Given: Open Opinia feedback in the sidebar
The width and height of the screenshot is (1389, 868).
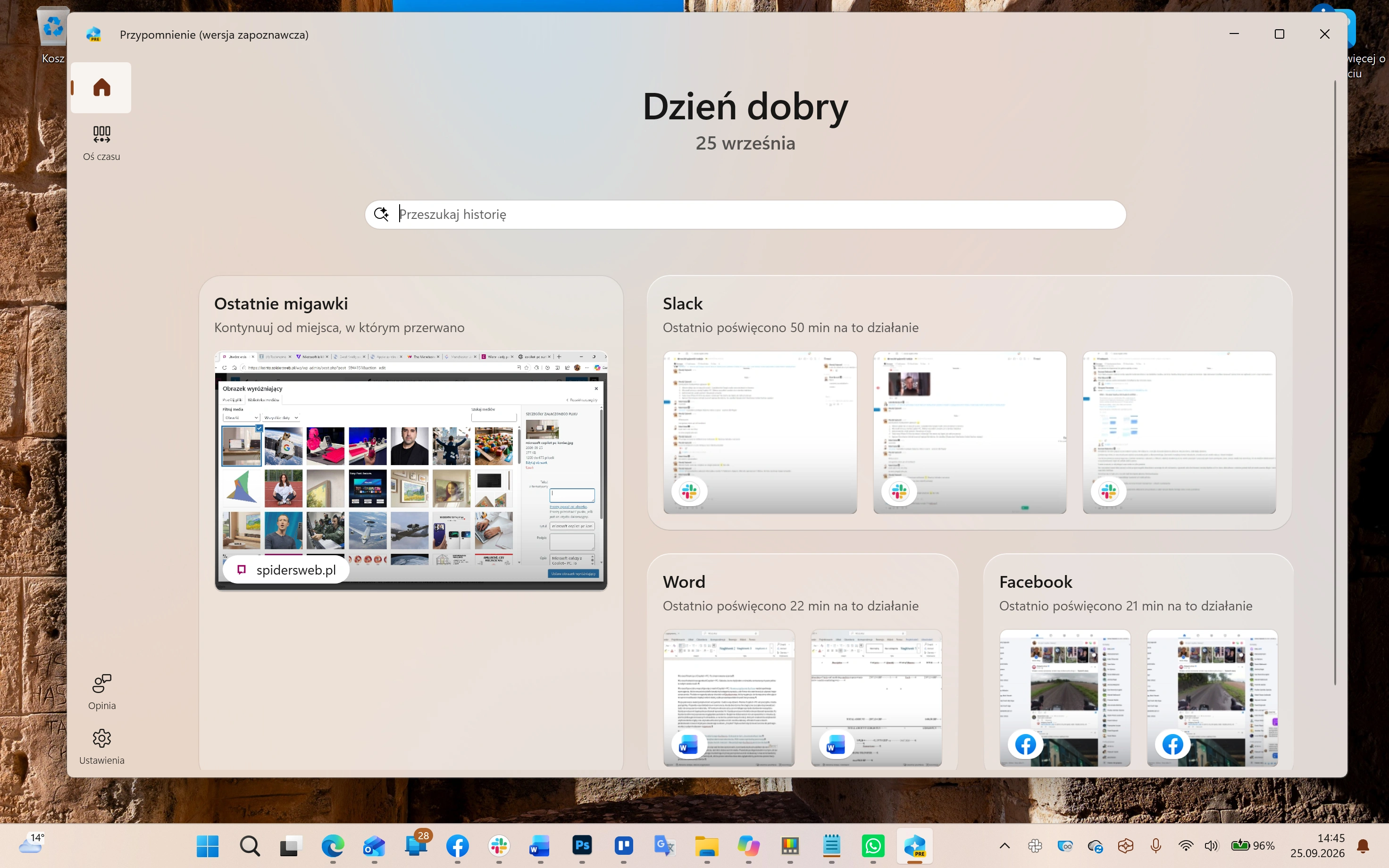Looking at the screenshot, I should tap(101, 693).
